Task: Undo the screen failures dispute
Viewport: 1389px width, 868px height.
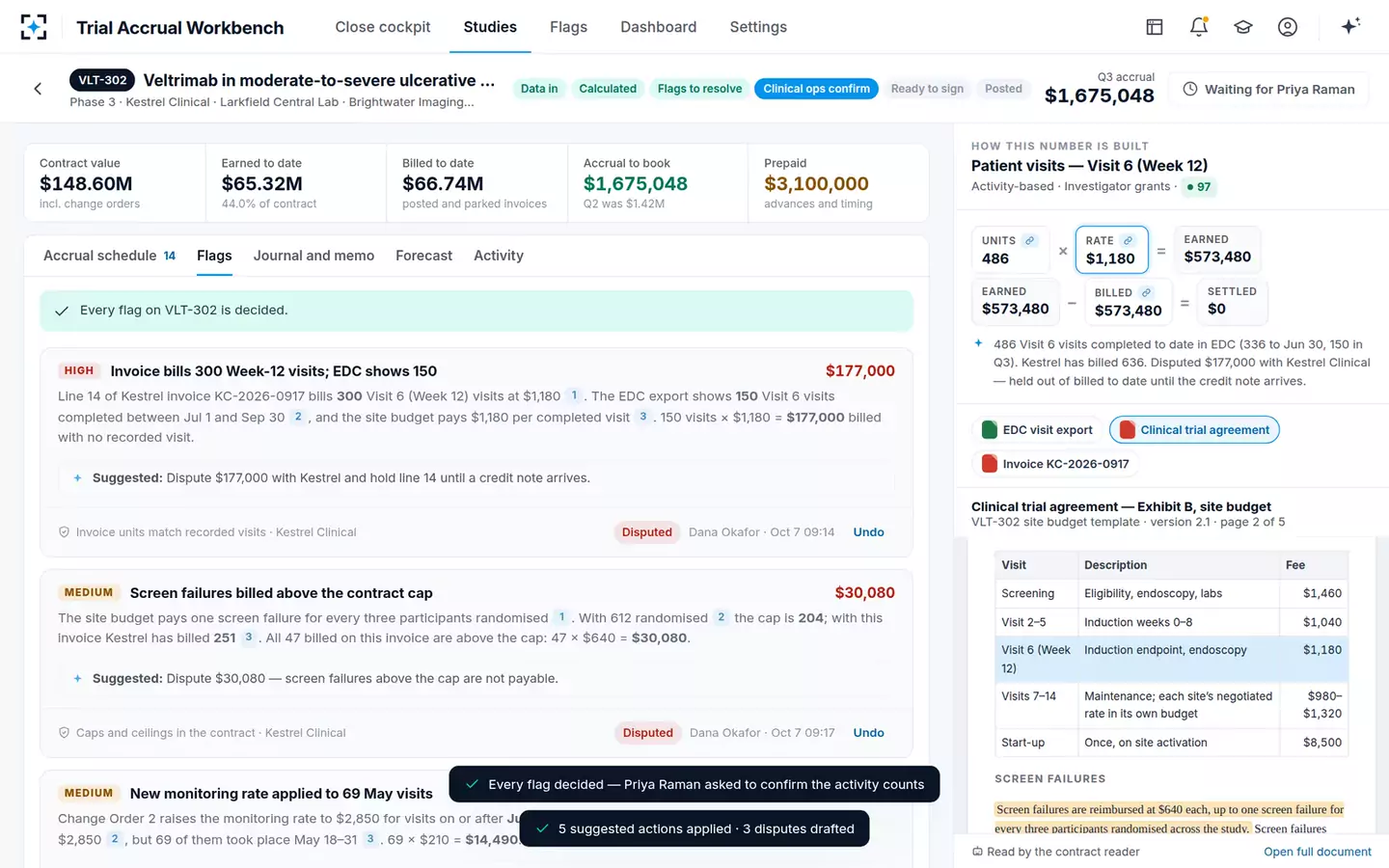Action: [868, 732]
